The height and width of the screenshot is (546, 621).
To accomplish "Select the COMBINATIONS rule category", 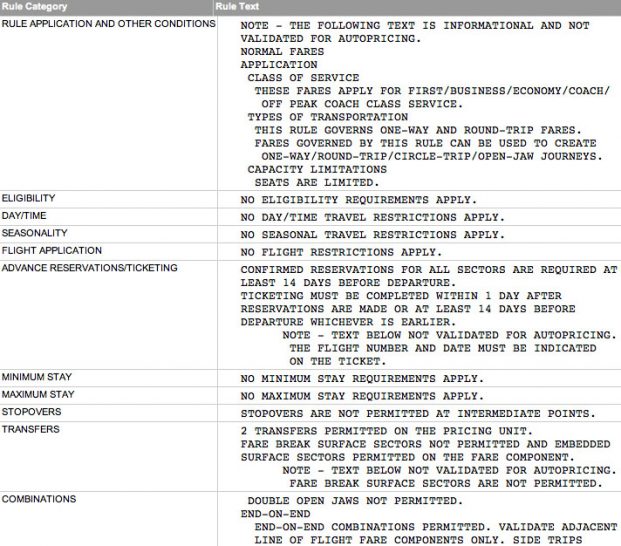I will point(38,498).
